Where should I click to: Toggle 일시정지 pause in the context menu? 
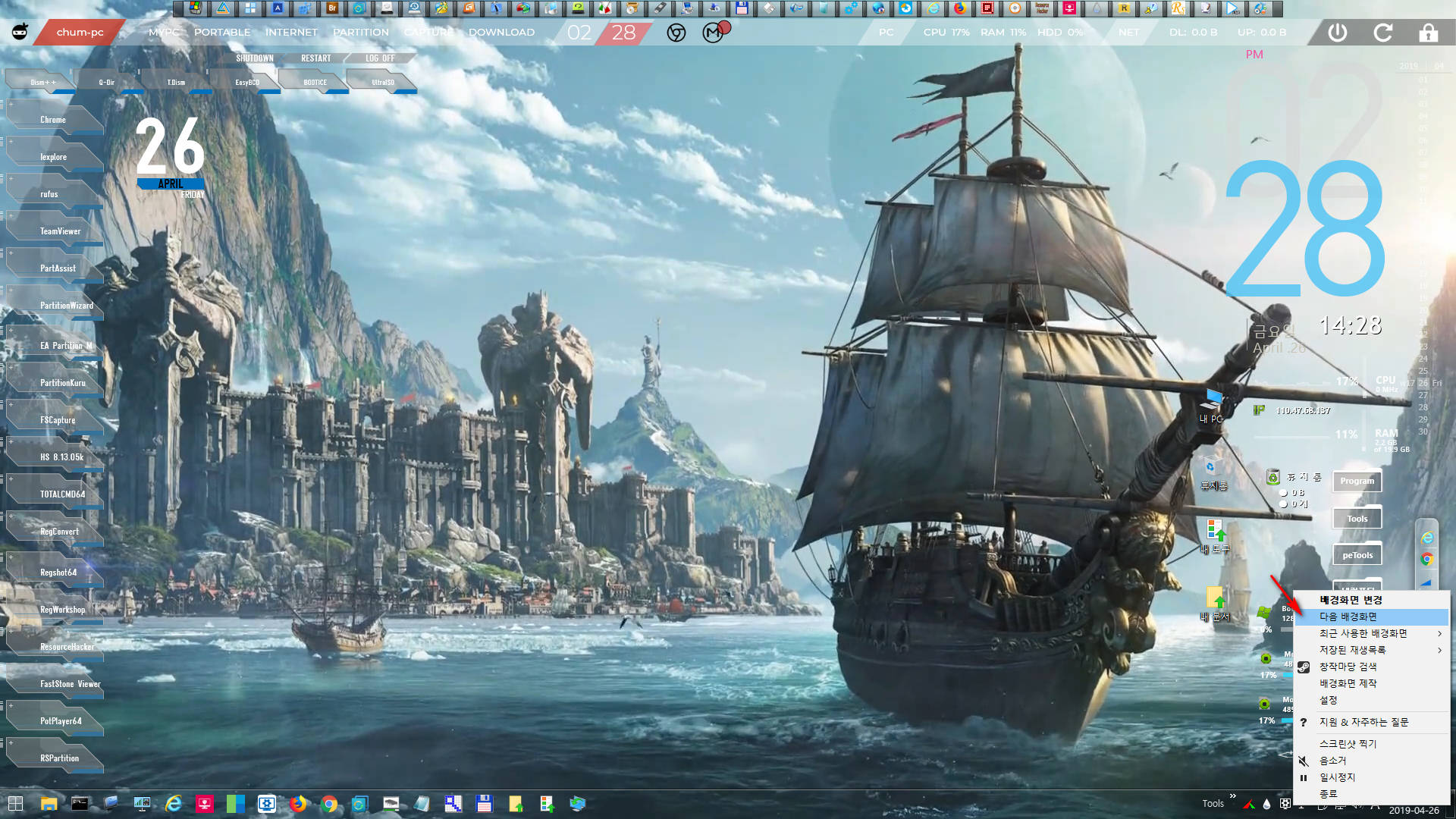[1371, 777]
